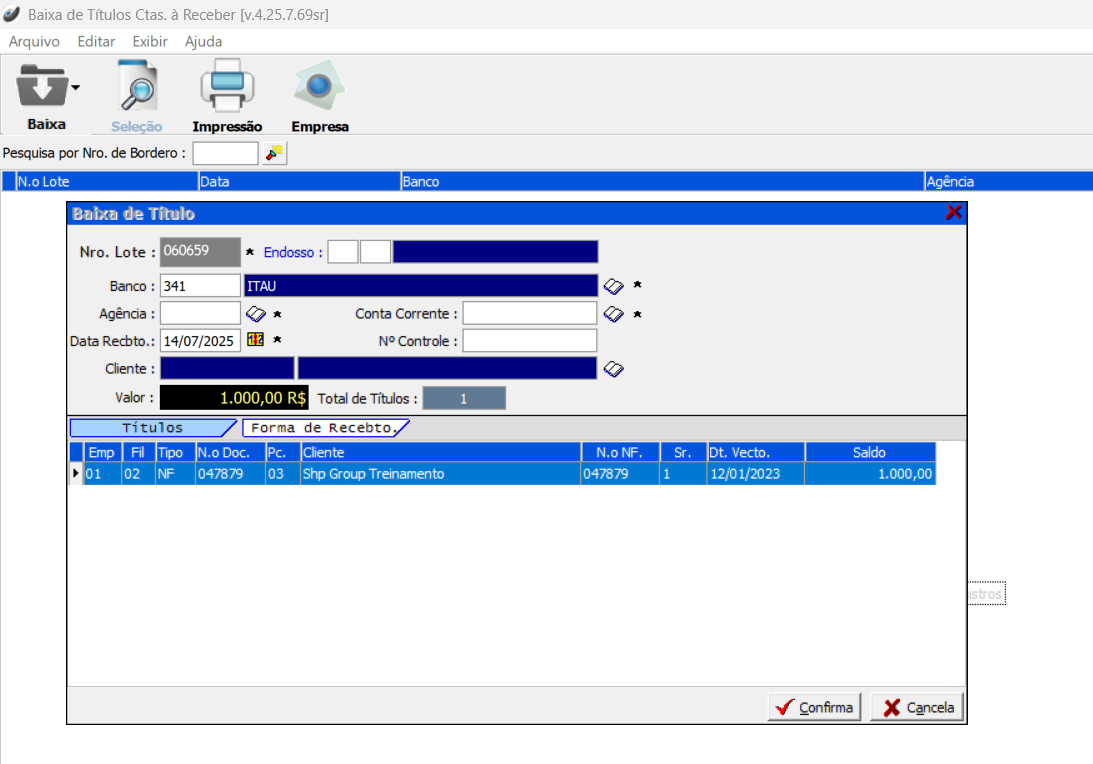Viewport: 1093px width, 764px height.
Task: Open the Agência lookup book icon
Action: 255,314
